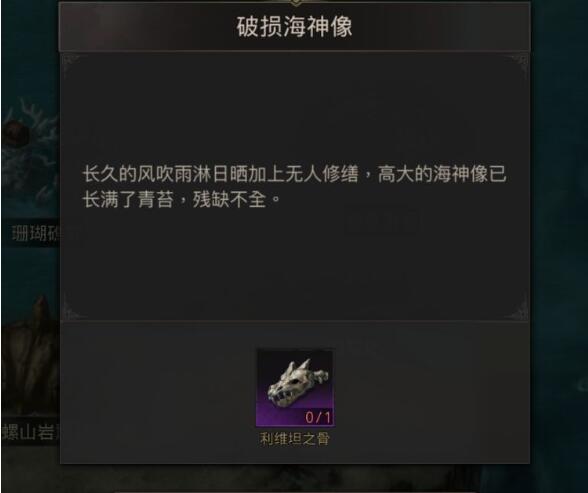Click the top-right corner flourish of description panel
Image resolution: width=588 pixels, height=493 pixels.
click(519, 63)
